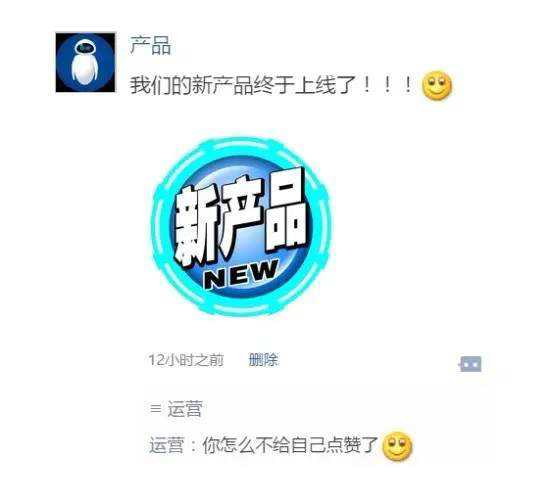Open 运营's profile from the likes row

point(185,409)
